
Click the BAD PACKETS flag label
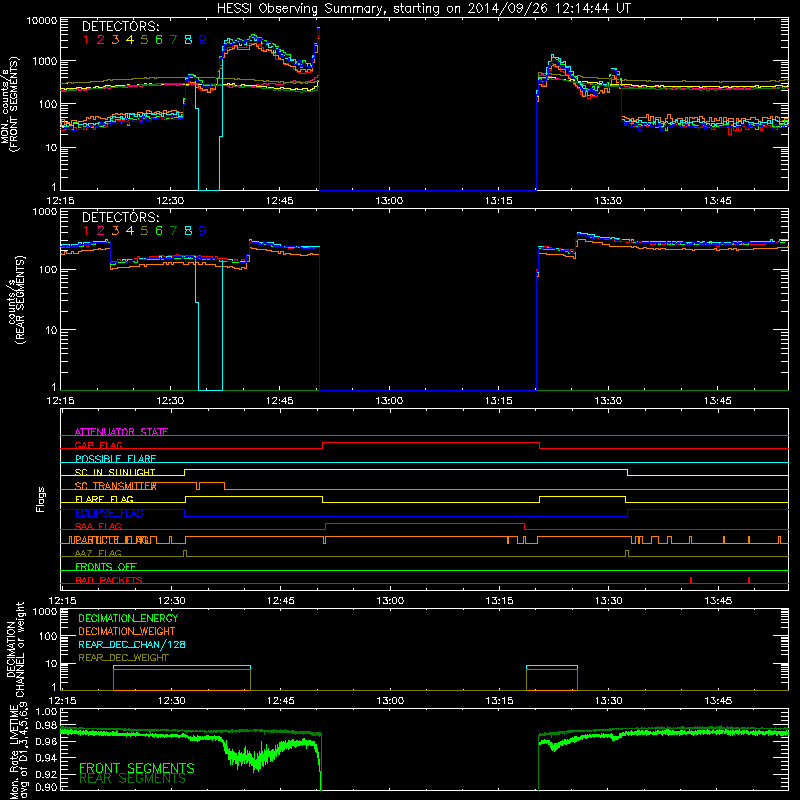[x=109, y=580]
